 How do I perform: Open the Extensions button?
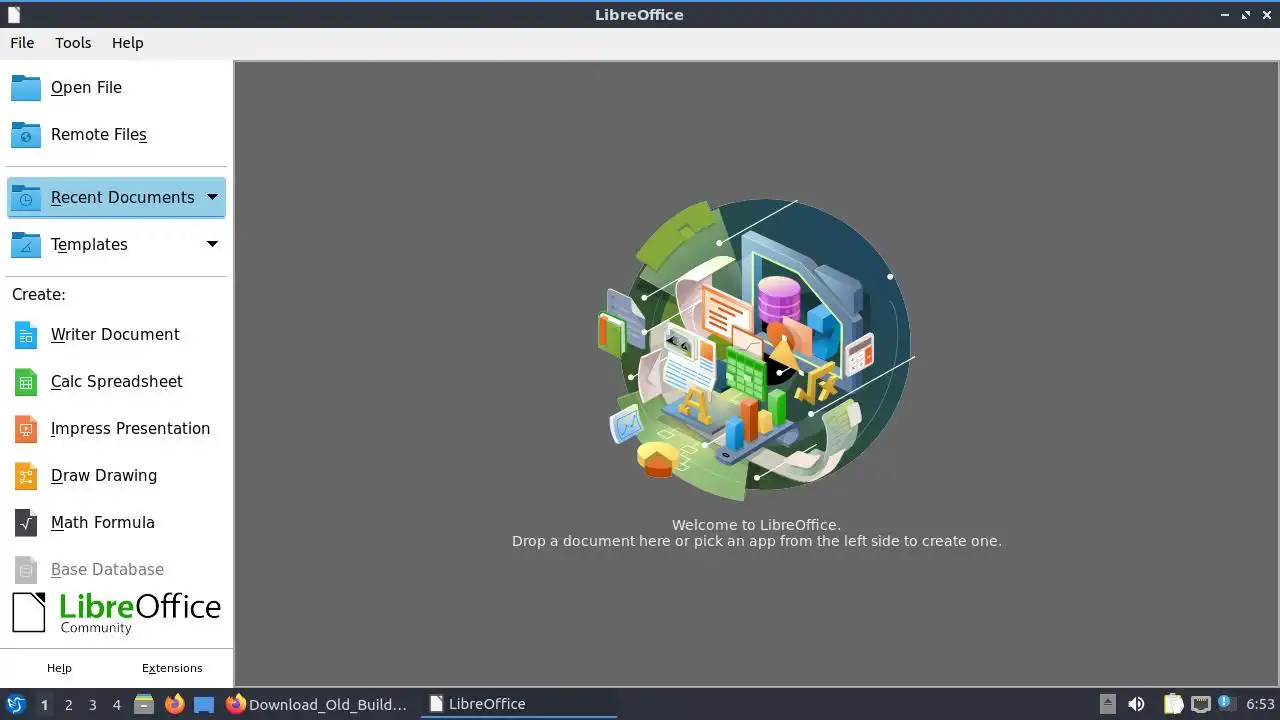(x=172, y=668)
